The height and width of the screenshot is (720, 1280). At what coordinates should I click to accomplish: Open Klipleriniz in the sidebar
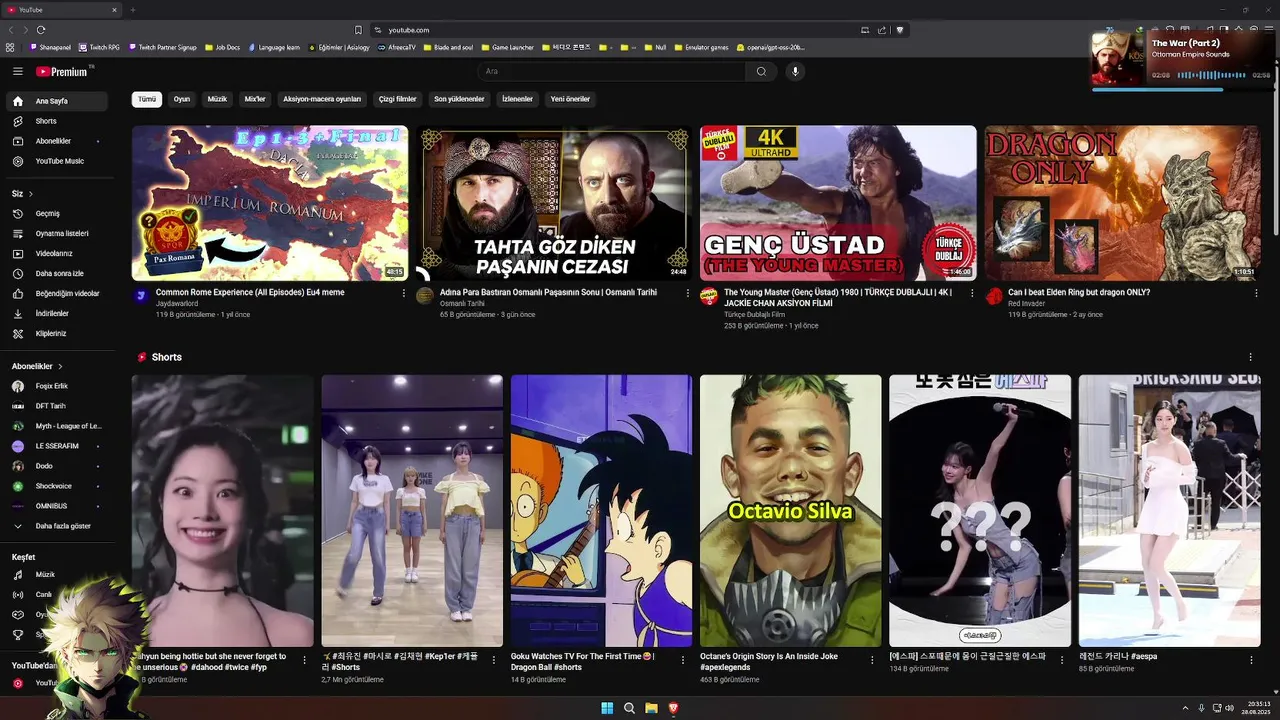point(56,333)
